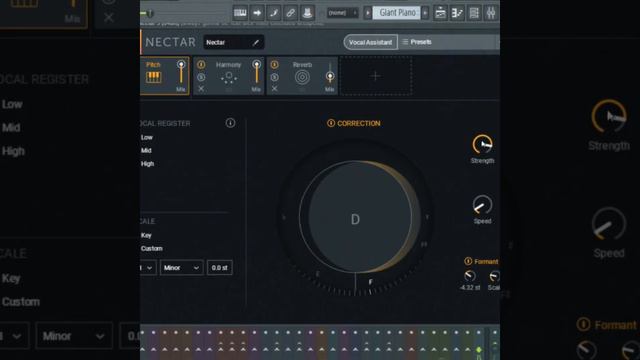Image resolution: width=640 pixels, height=360 pixels.
Task: Click the chain link toolbar icon
Action: coord(291,13)
